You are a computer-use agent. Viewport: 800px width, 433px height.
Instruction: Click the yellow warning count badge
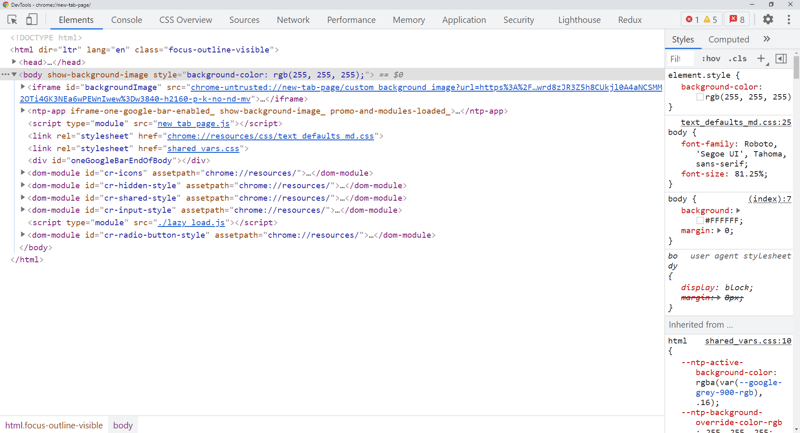pos(710,19)
